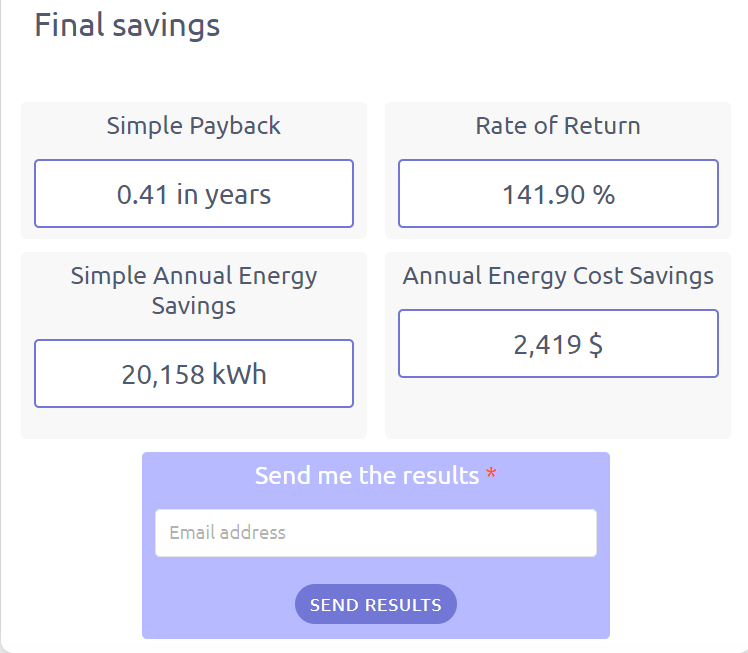The height and width of the screenshot is (653, 748).
Task: Click the Send me the results label
Action: point(366,475)
